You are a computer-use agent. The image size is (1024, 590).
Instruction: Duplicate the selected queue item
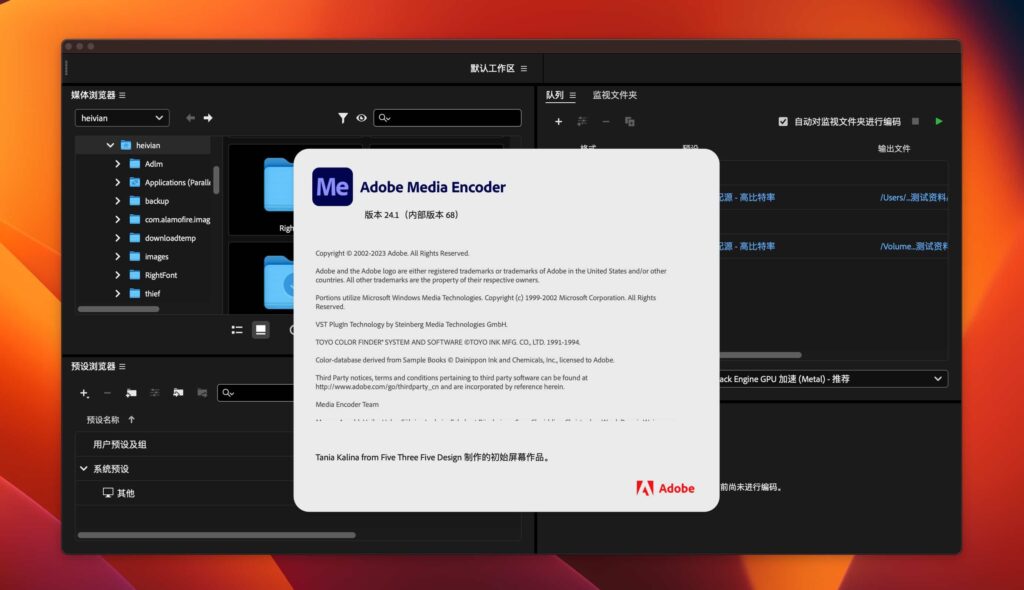pos(631,121)
